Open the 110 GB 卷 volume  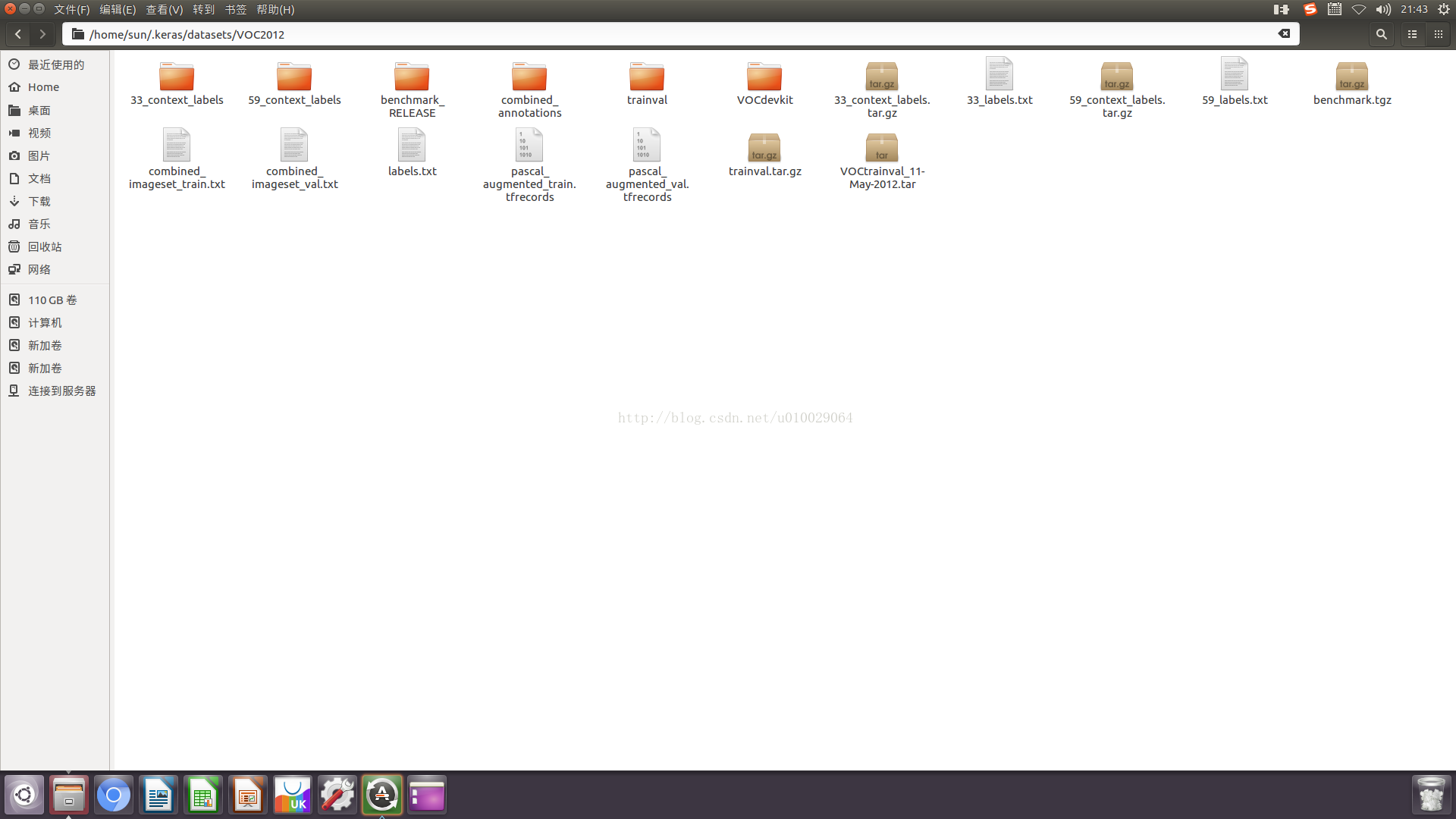(x=55, y=300)
